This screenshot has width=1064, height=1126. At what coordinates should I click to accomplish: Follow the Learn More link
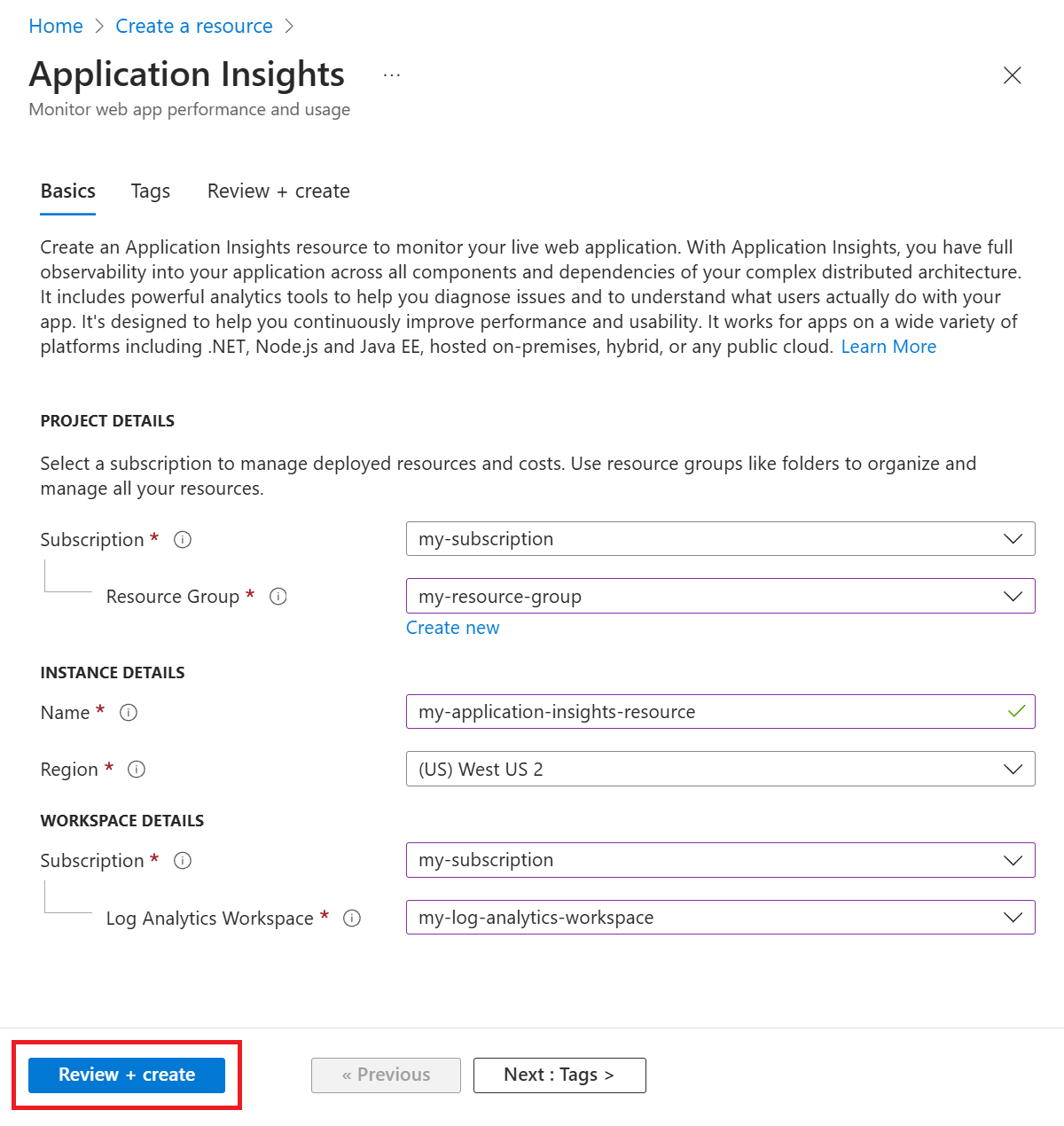click(888, 347)
